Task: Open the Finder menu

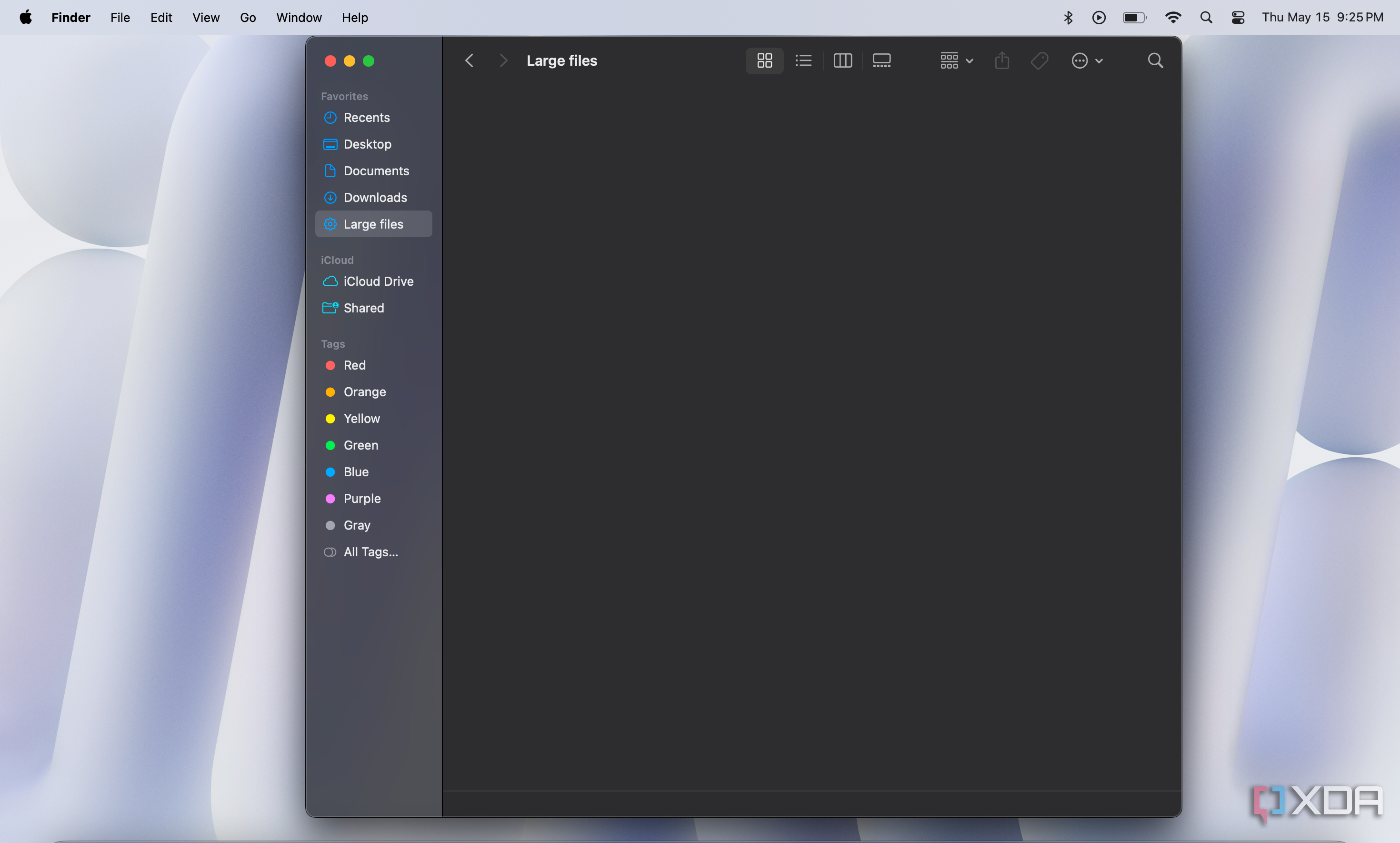Action: 71,18
